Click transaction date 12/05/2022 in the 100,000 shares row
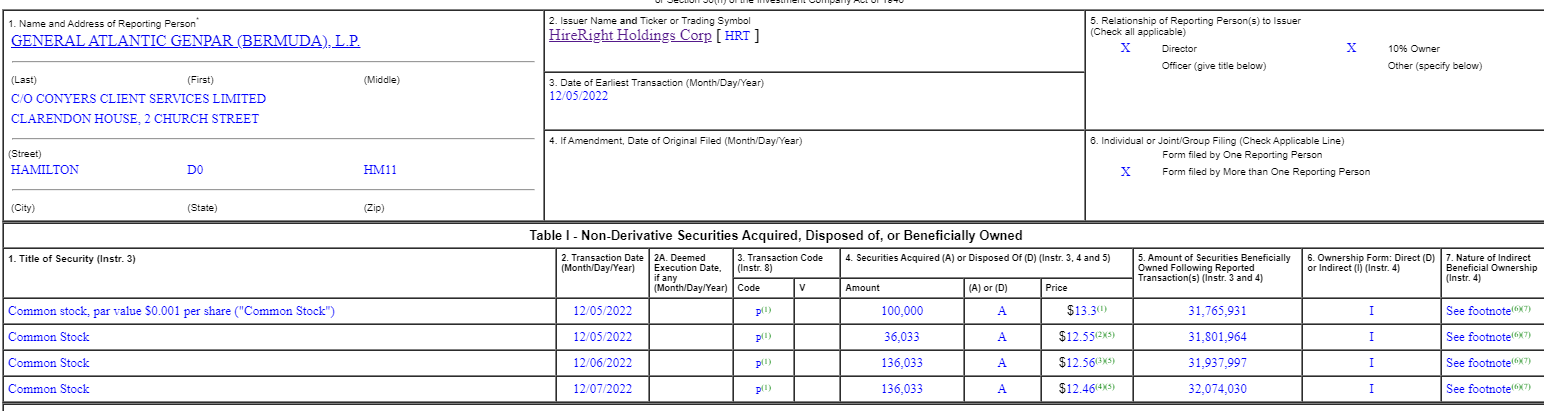The width and height of the screenshot is (1544, 411). point(602,311)
